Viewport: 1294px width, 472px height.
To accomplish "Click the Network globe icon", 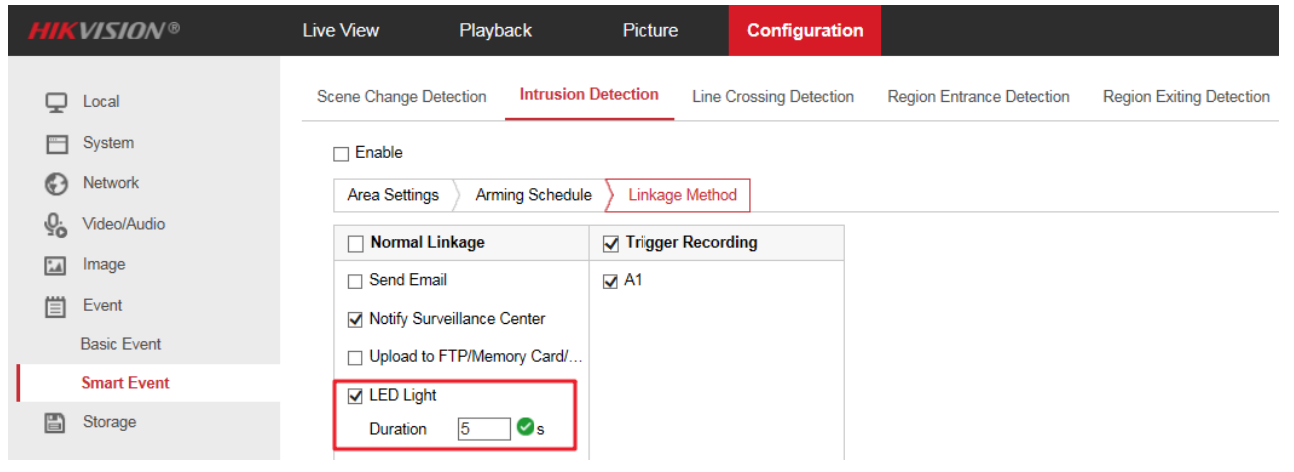I will [x=56, y=184].
